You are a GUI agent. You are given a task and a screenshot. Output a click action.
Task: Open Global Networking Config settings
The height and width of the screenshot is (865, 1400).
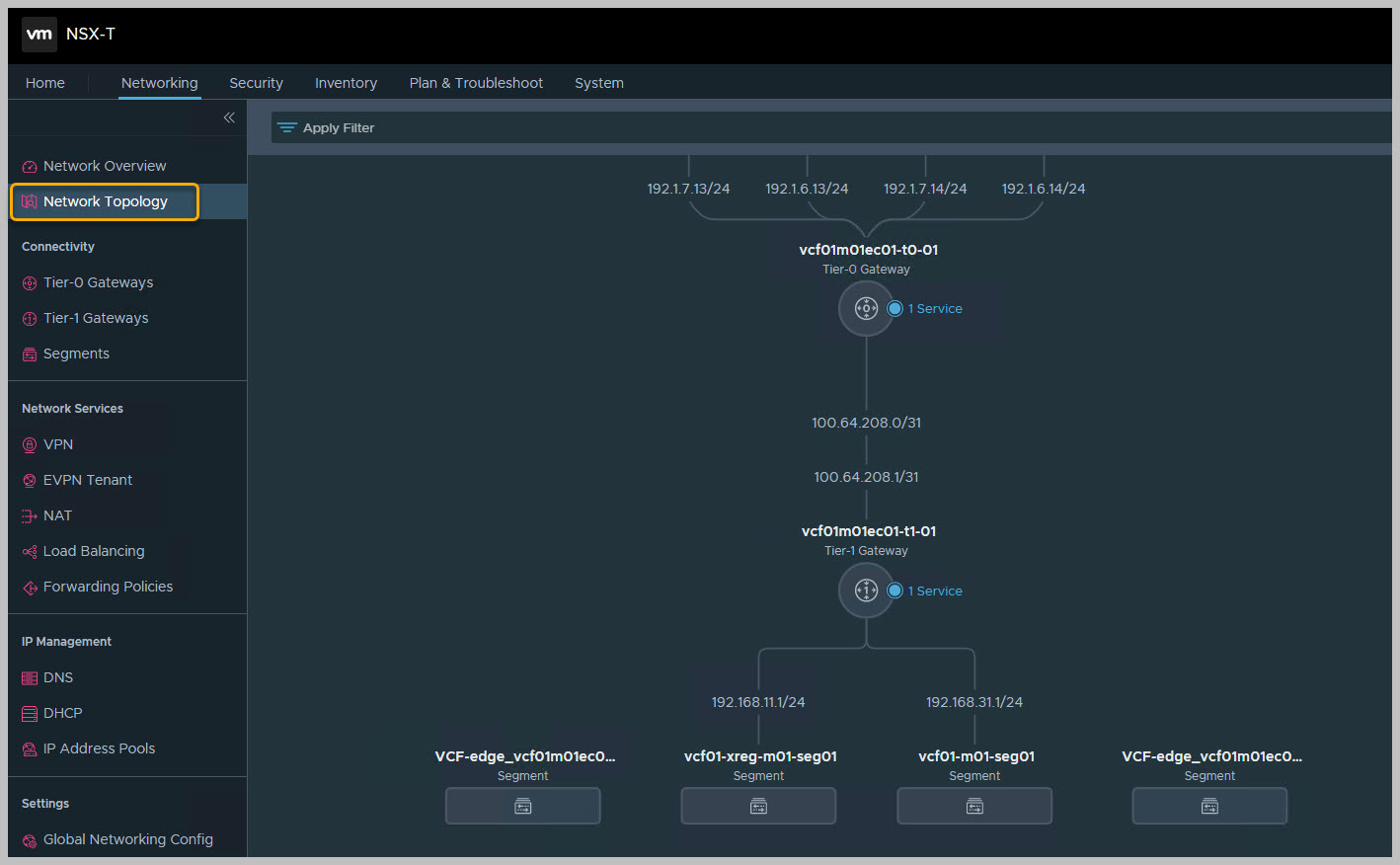pyautogui.click(x=127, y=839)
